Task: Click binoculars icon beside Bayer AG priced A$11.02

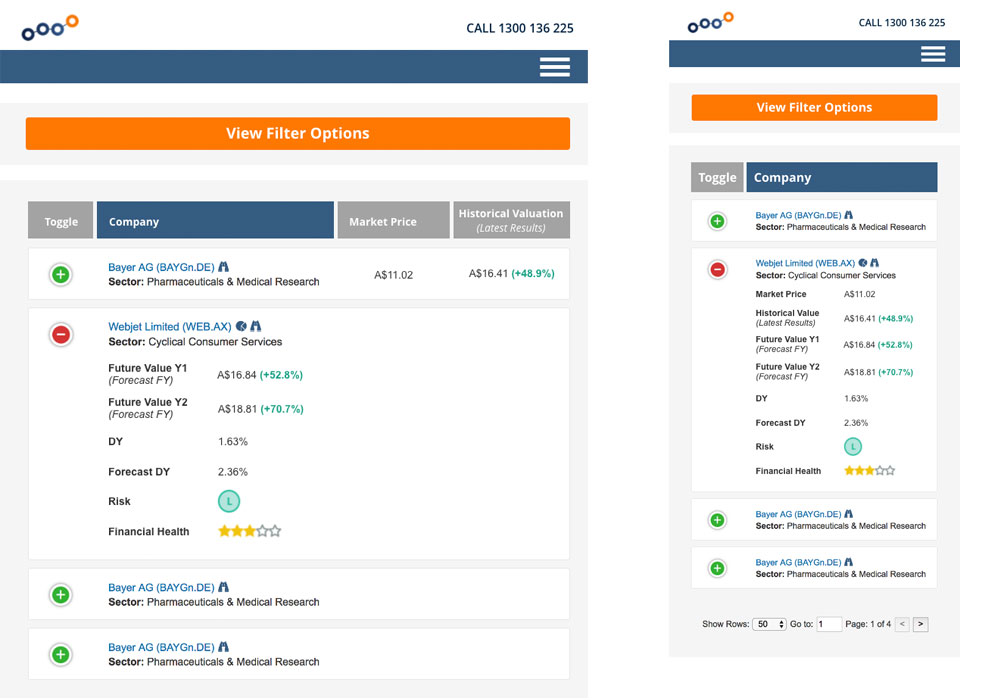Action: tap(223, 266)
